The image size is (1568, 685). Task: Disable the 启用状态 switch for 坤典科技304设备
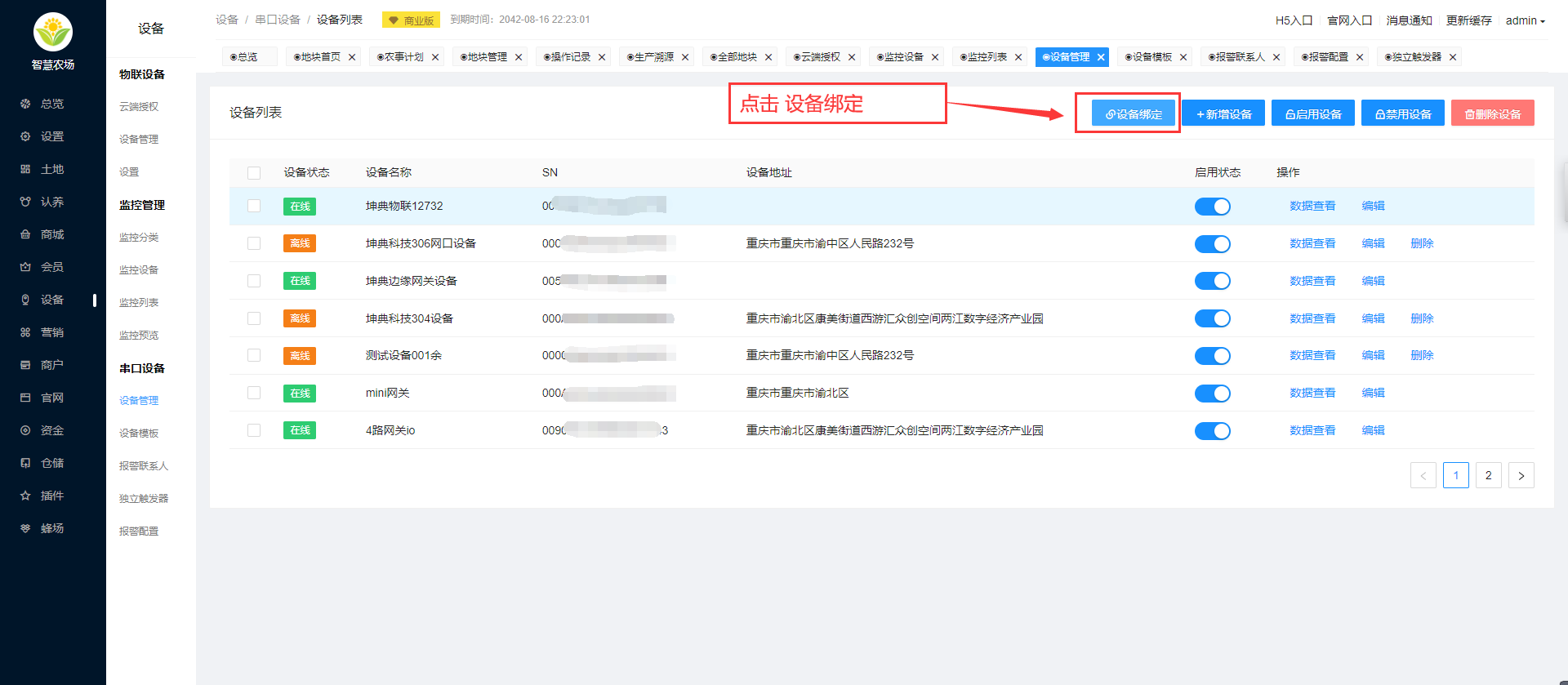coord(1213,318)
